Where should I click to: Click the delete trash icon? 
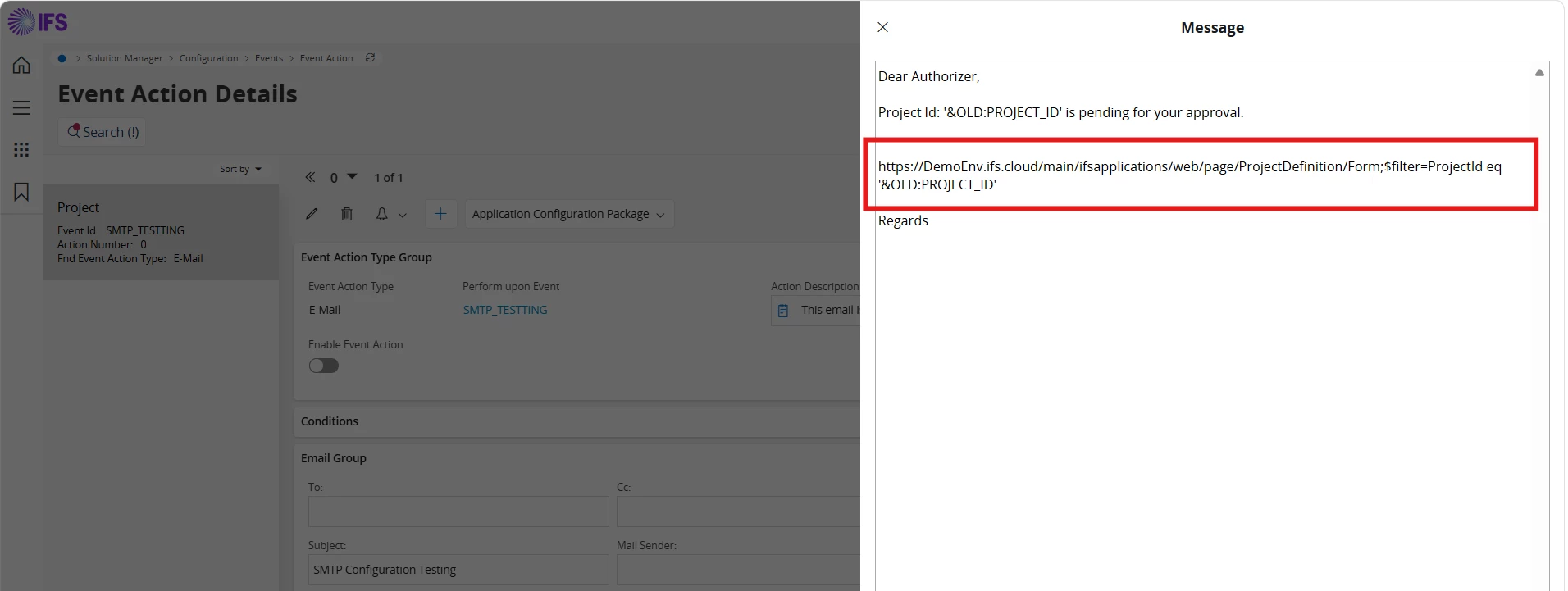347,214
